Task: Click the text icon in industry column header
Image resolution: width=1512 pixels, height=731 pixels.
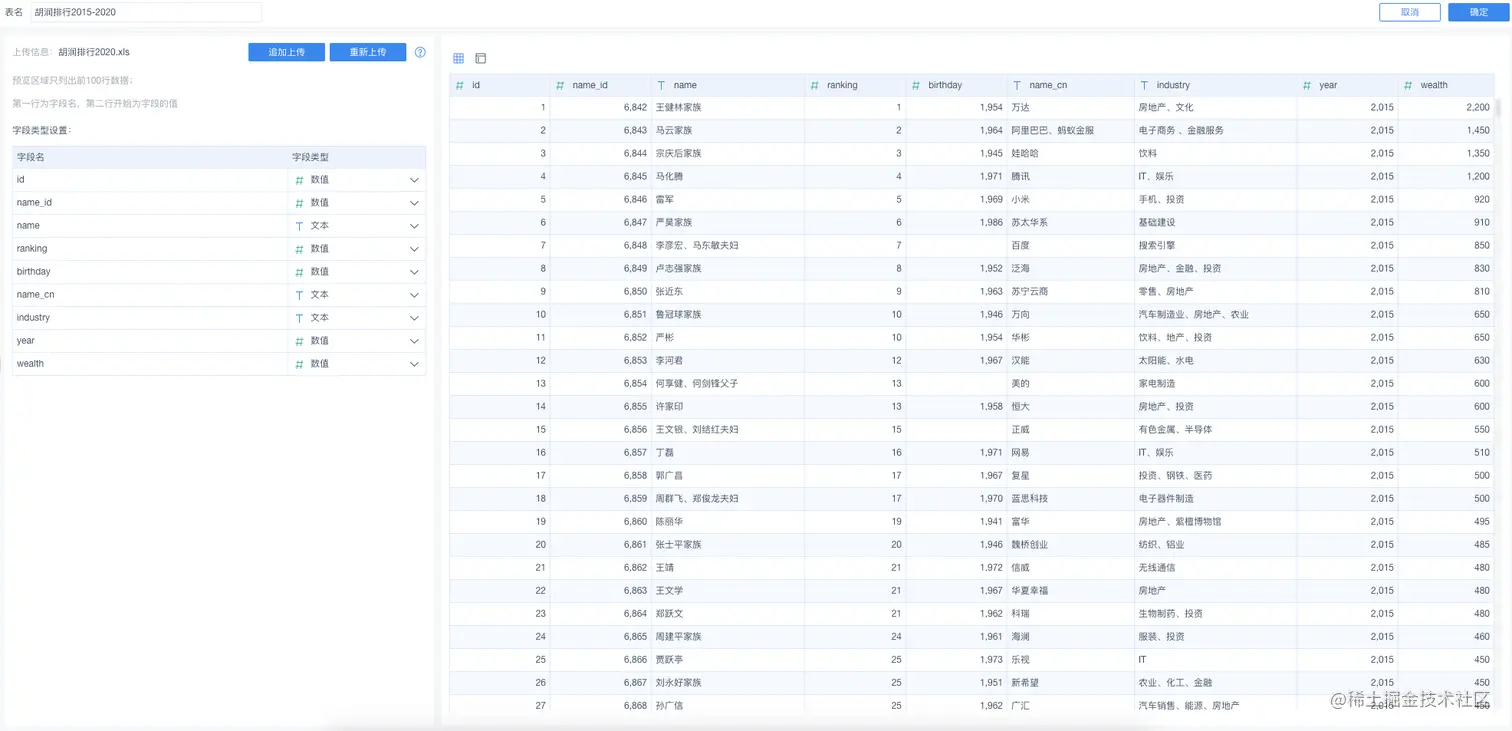Action: 1144,85
